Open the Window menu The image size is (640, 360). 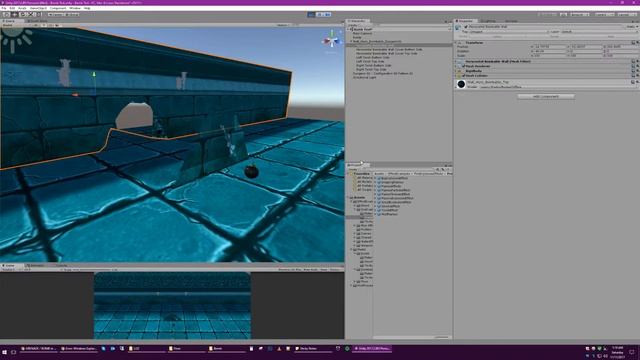[75, 8]
